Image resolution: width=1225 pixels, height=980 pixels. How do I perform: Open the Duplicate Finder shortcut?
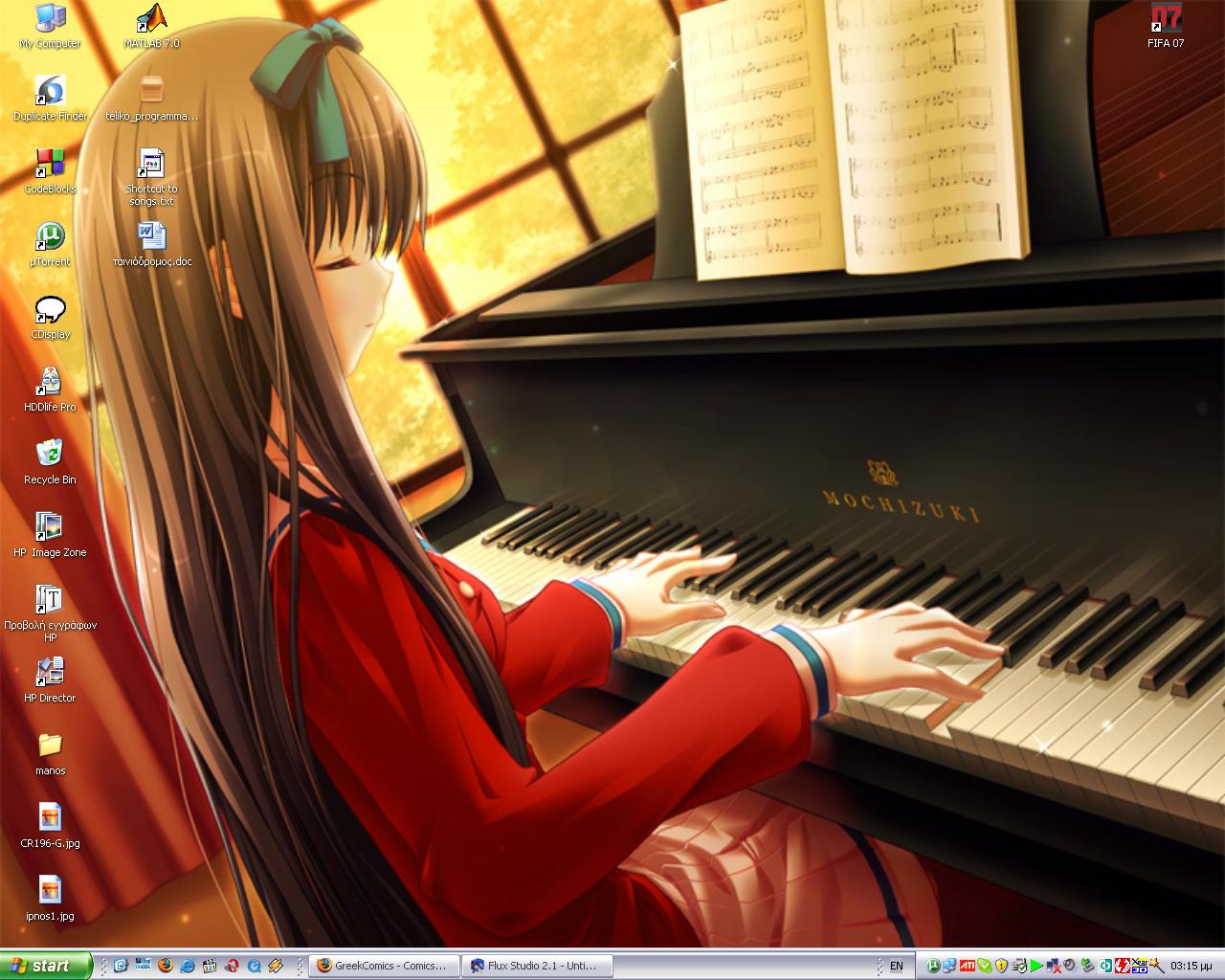click(x=50, y=99)
